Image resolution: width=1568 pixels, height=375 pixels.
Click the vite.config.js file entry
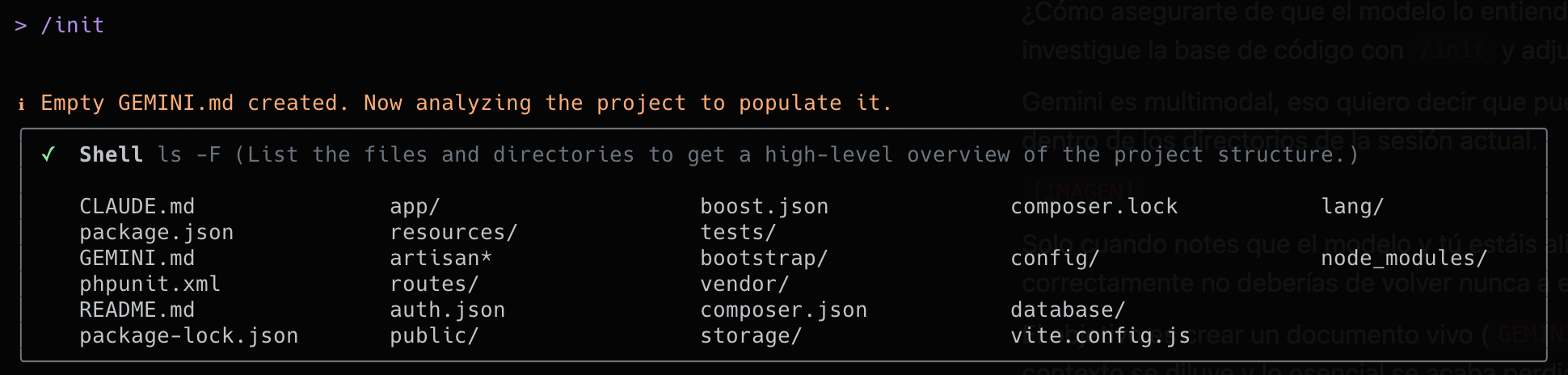(x=1100, y=336)
